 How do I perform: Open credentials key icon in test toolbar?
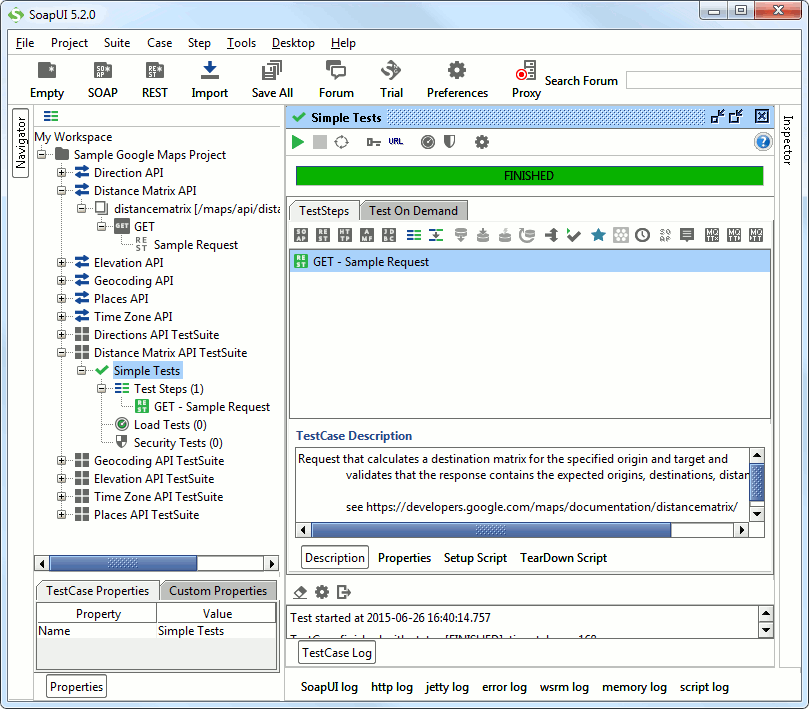[x=374, y=142]
